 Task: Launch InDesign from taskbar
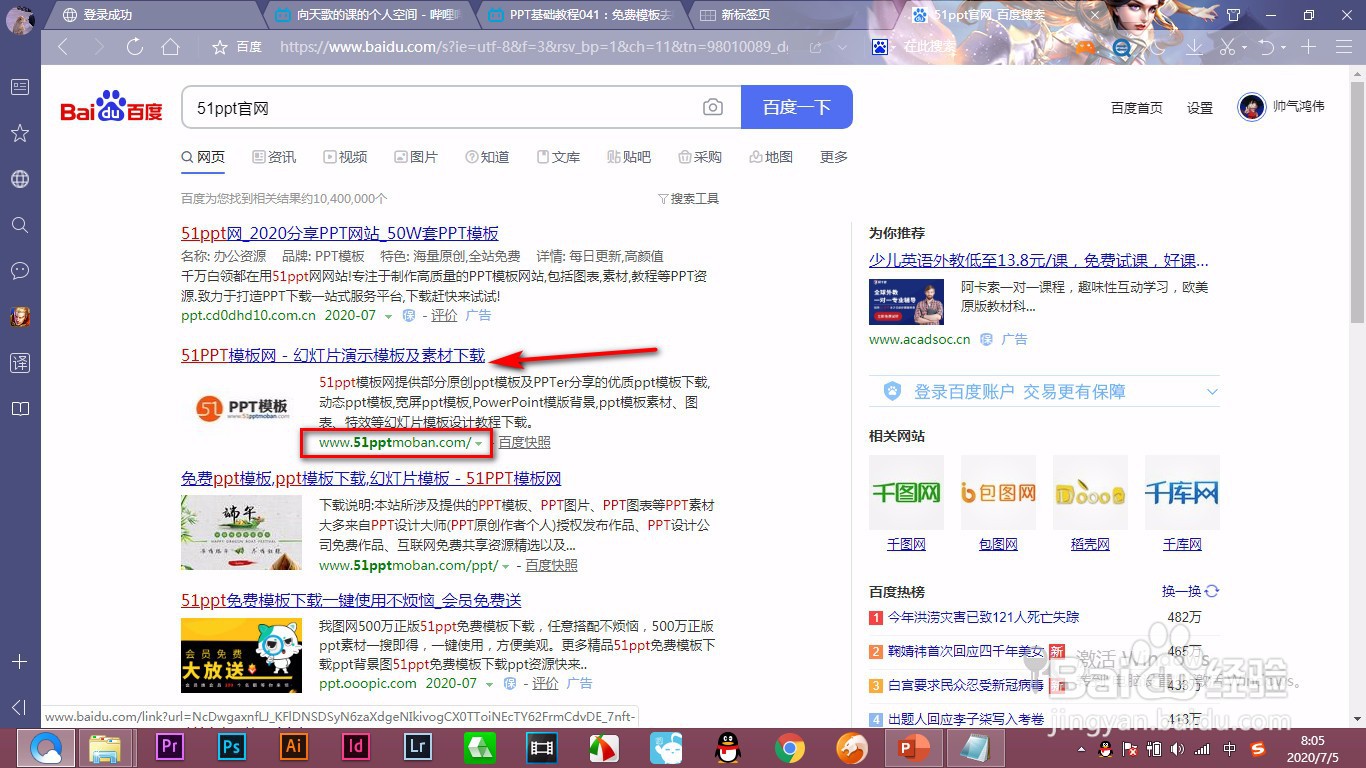356,747
